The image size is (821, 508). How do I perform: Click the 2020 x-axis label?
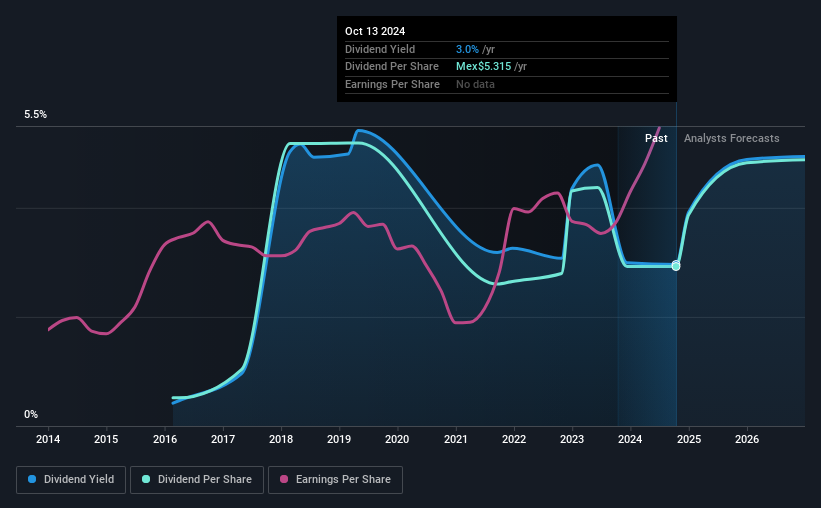[x=397, y=439]
